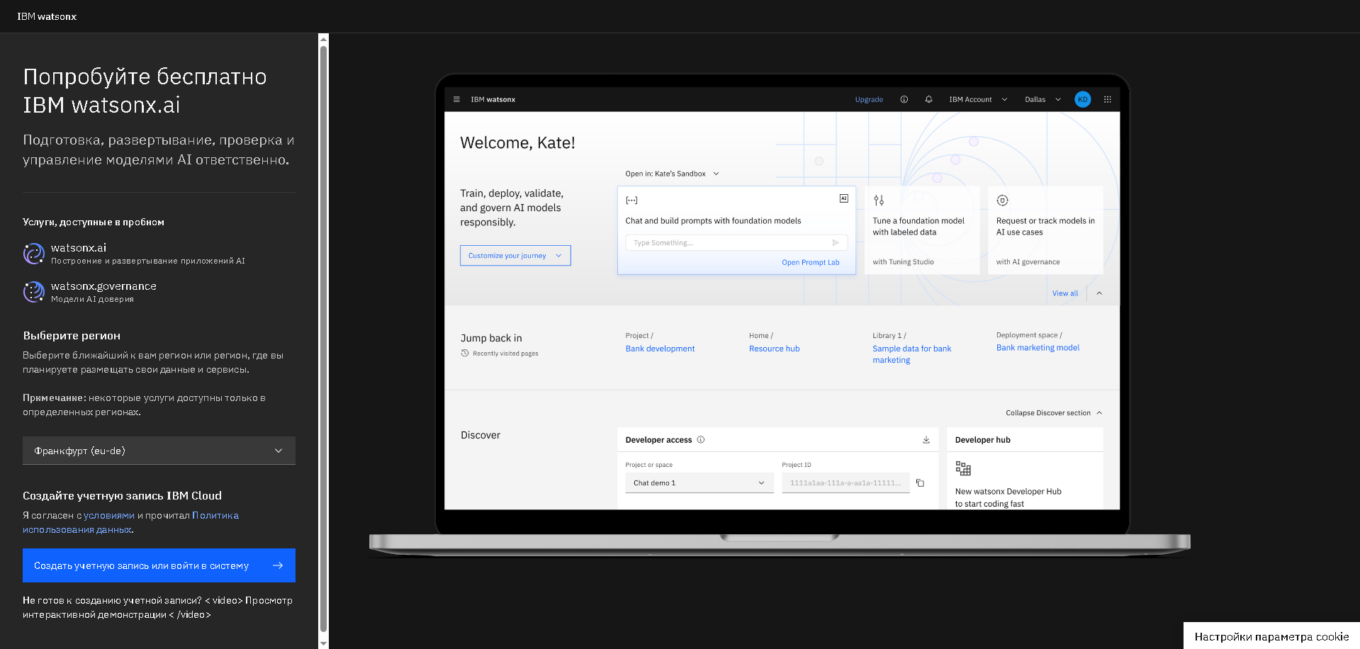Click the help icon in demo header
The width and height of the screenshot is (1360, 649).
tap(904, 99)
